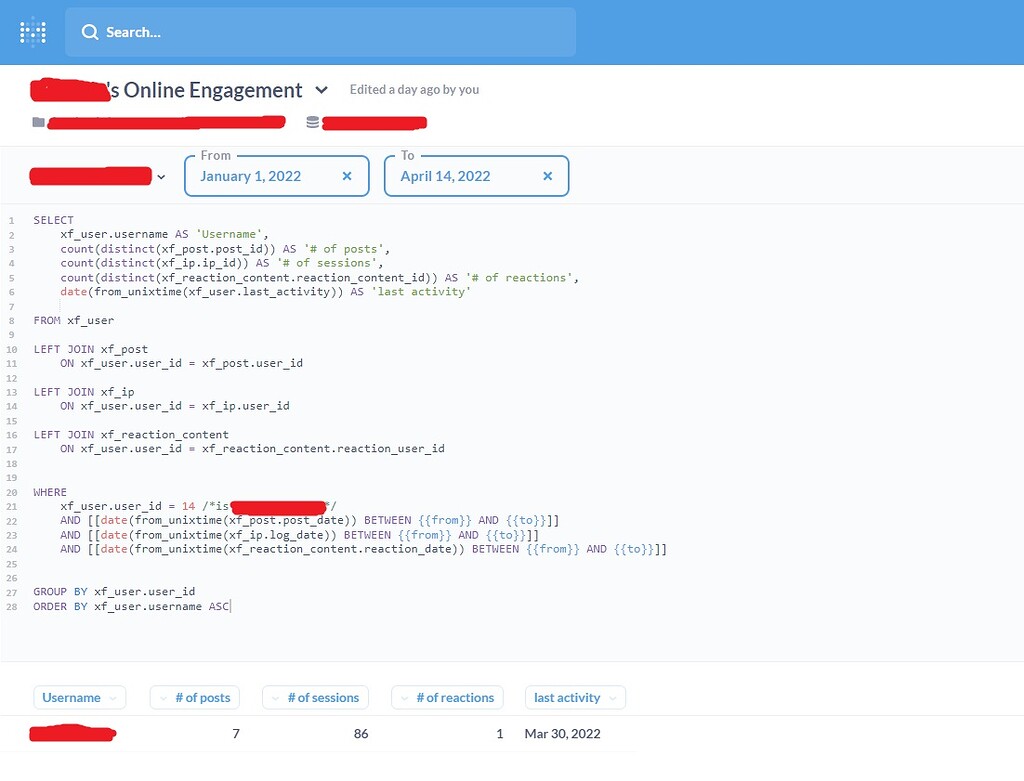Open the question title dropdown chevron
Viewport: 1024px width, 781px height.
(322, 90)
